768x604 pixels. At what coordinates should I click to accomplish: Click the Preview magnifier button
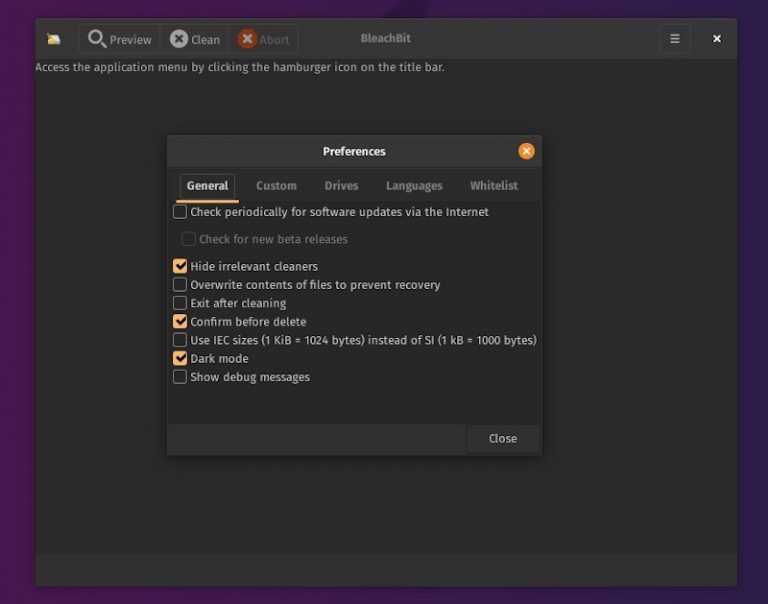coord(120,39)
